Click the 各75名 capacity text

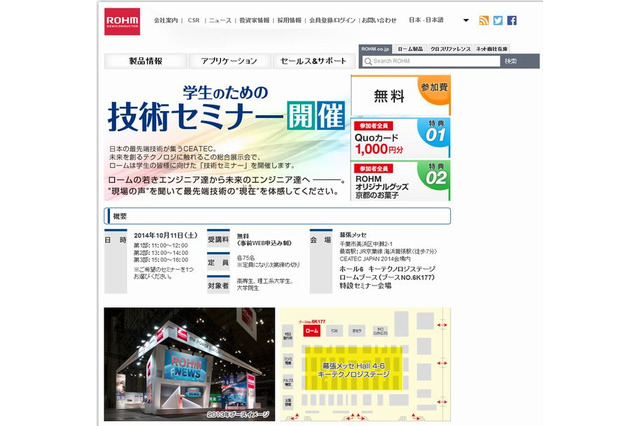pyautogui.click(x=246, y=258)
